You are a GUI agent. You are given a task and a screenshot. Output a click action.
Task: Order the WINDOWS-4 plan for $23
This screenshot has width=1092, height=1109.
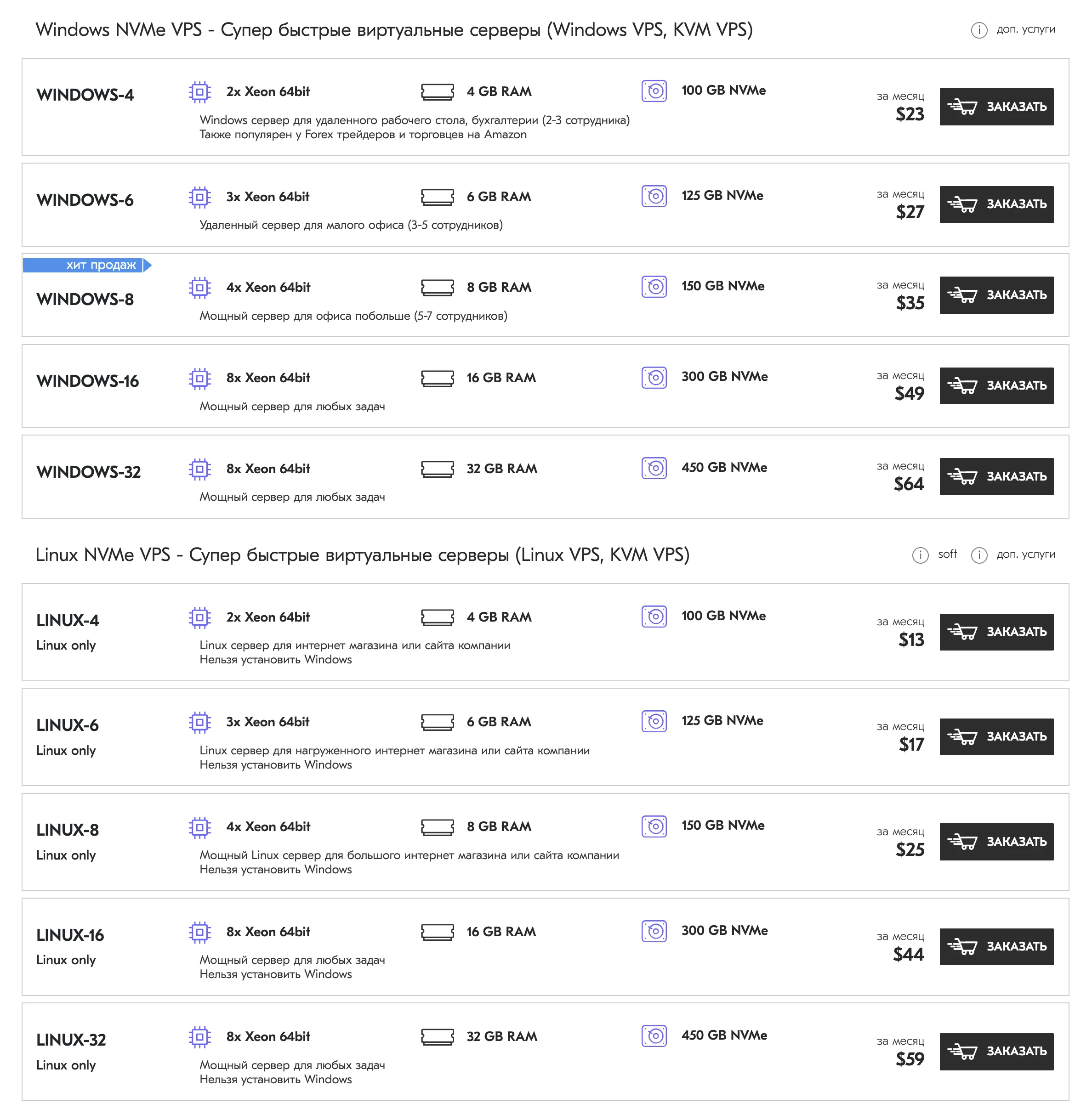coord(995,107)
